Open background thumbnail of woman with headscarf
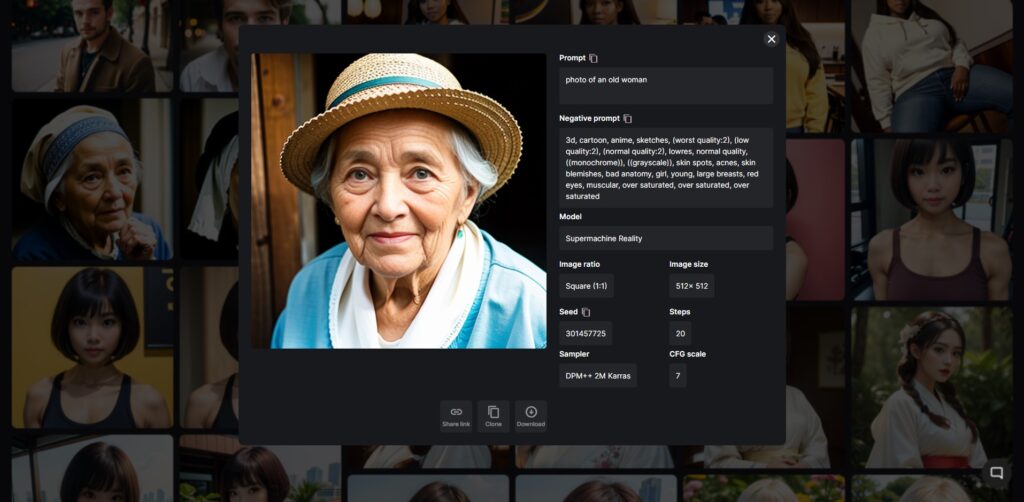Viewport: 1024px width, 502px height. pyautogui.click(x=92, y=180)
